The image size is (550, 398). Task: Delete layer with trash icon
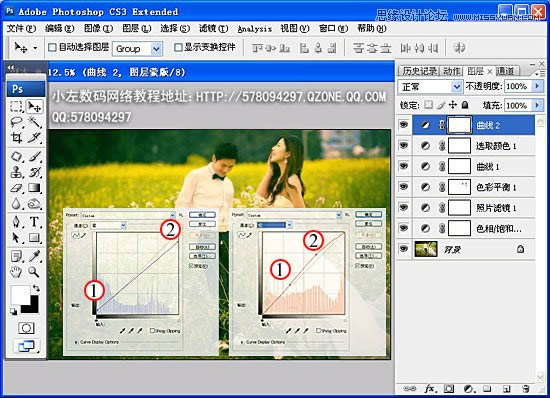(x=525, y=388)
